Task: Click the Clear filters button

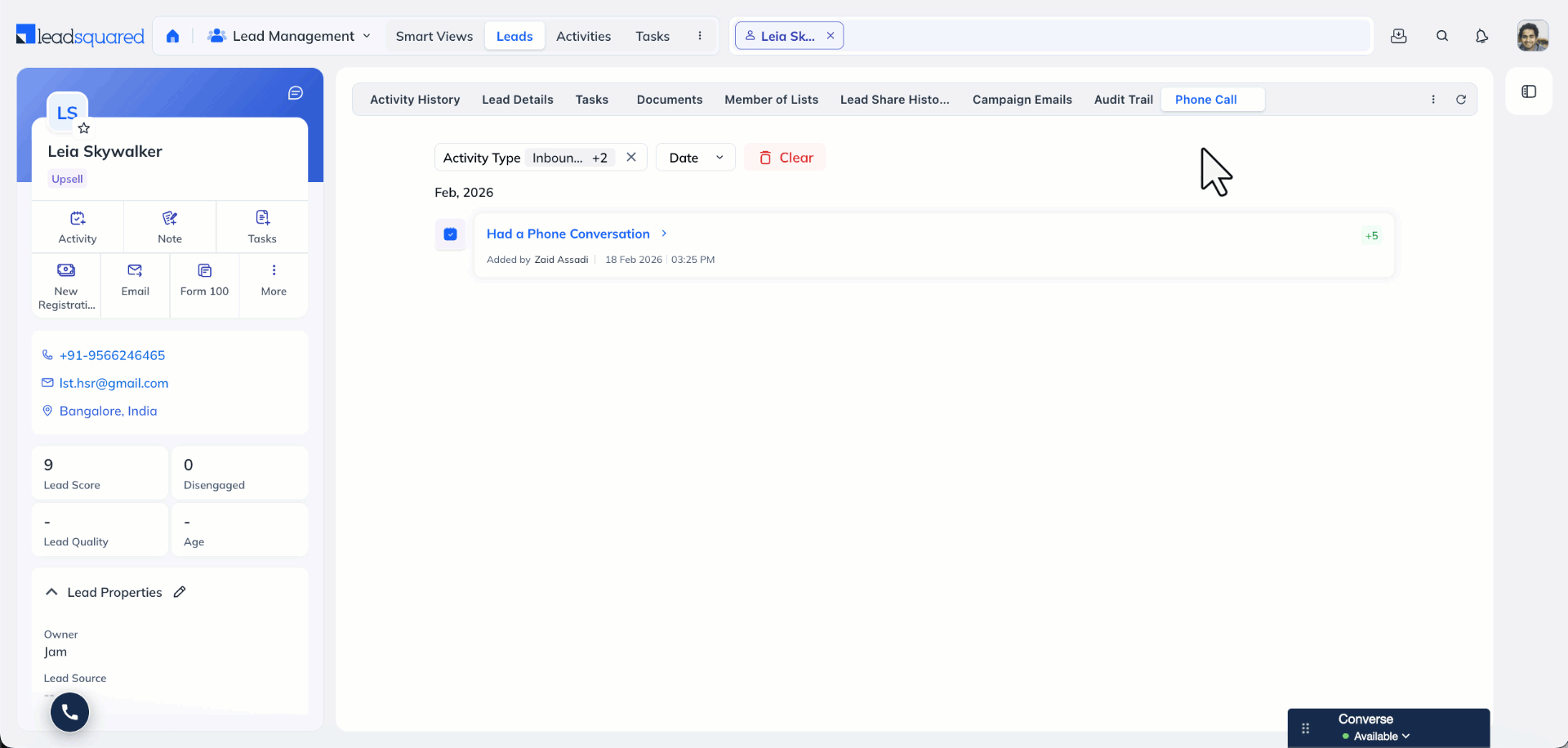Action: click(785, 157)
